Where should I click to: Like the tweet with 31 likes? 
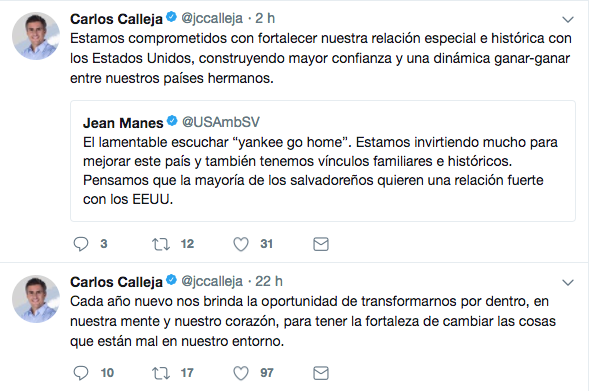pyautogui.click(x=241, y=244)
